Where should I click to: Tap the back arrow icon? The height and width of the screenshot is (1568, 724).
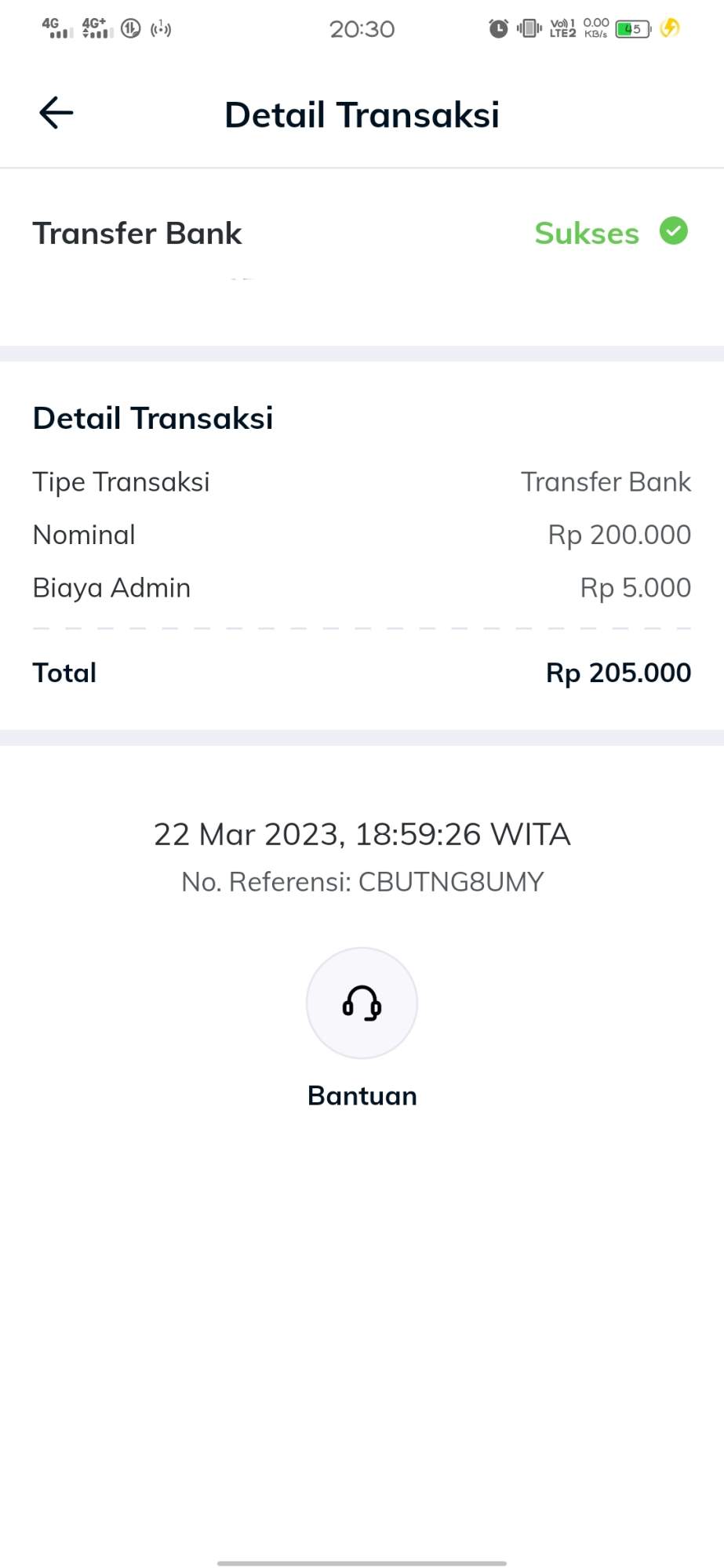click(56, 113)
